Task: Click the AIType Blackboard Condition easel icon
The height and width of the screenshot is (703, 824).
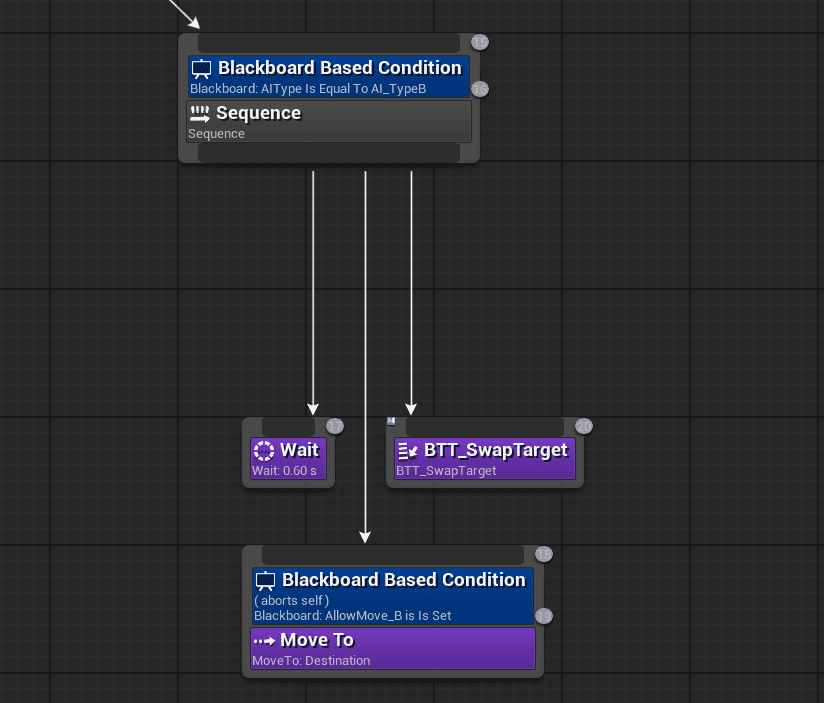Action: 202,69
